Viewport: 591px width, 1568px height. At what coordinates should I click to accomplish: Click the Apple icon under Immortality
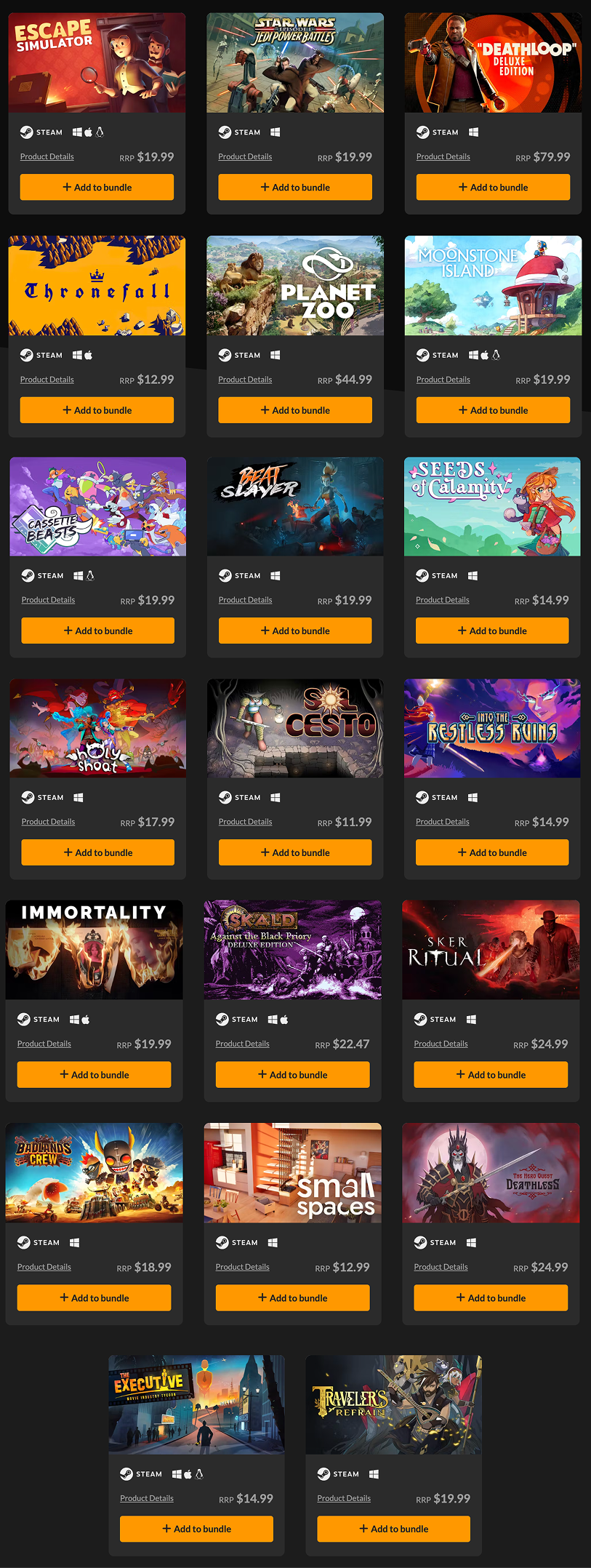[x=86, y=1020]
